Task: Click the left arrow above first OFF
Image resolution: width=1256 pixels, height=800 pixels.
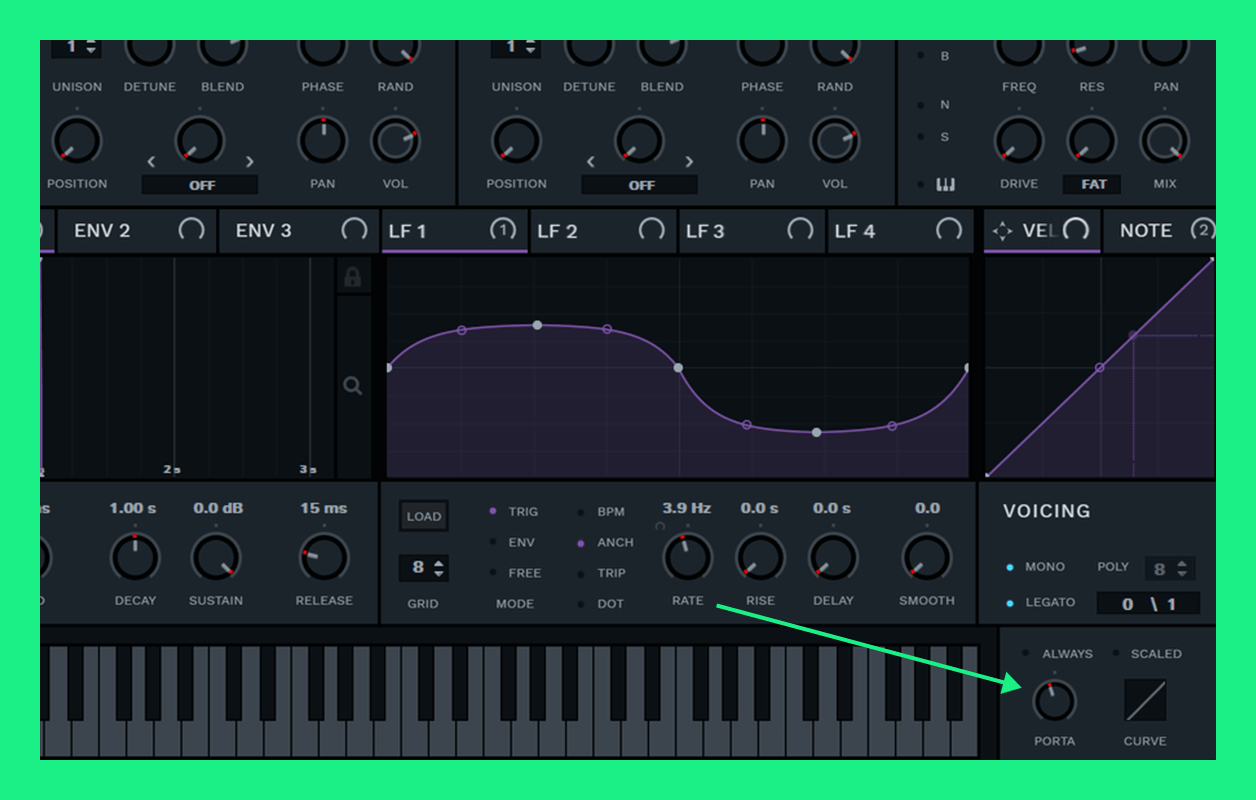Action: [x=152, y=162]
